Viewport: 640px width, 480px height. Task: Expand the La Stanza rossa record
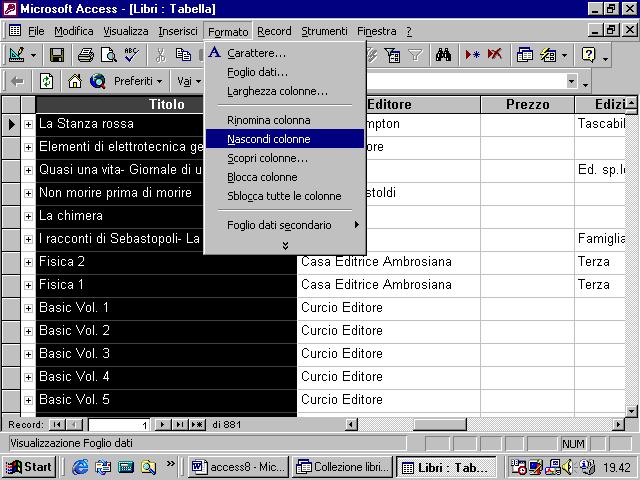28,124
